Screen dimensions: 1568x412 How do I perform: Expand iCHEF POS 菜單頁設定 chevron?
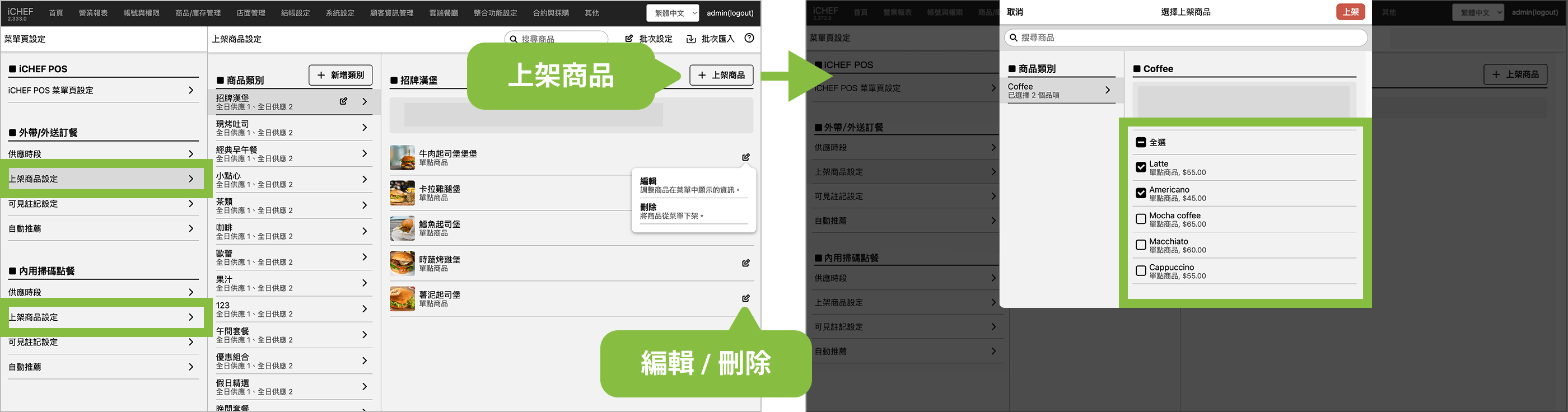click(x=190, y=90)
